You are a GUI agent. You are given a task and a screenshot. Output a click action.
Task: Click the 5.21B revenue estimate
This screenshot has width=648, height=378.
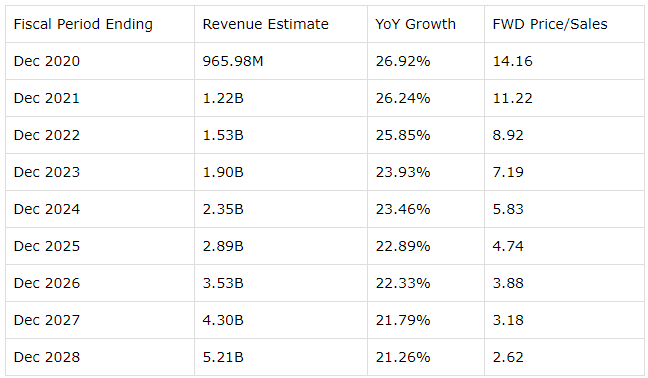click(223, 357)
